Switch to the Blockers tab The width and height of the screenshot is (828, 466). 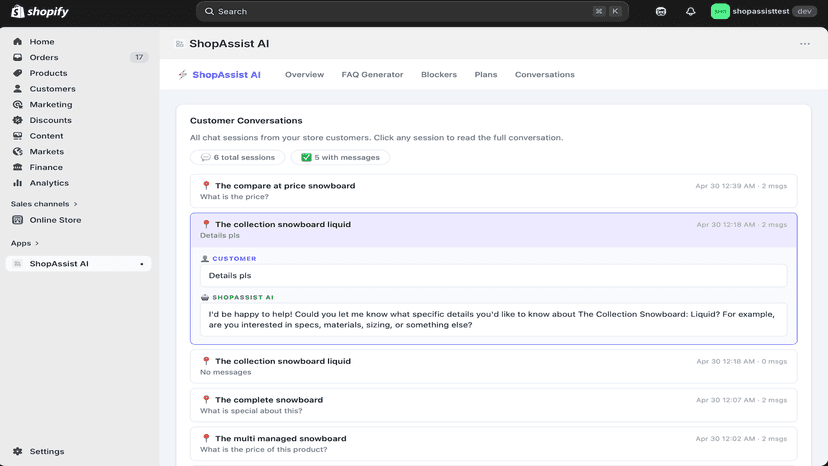coord(439,74)
